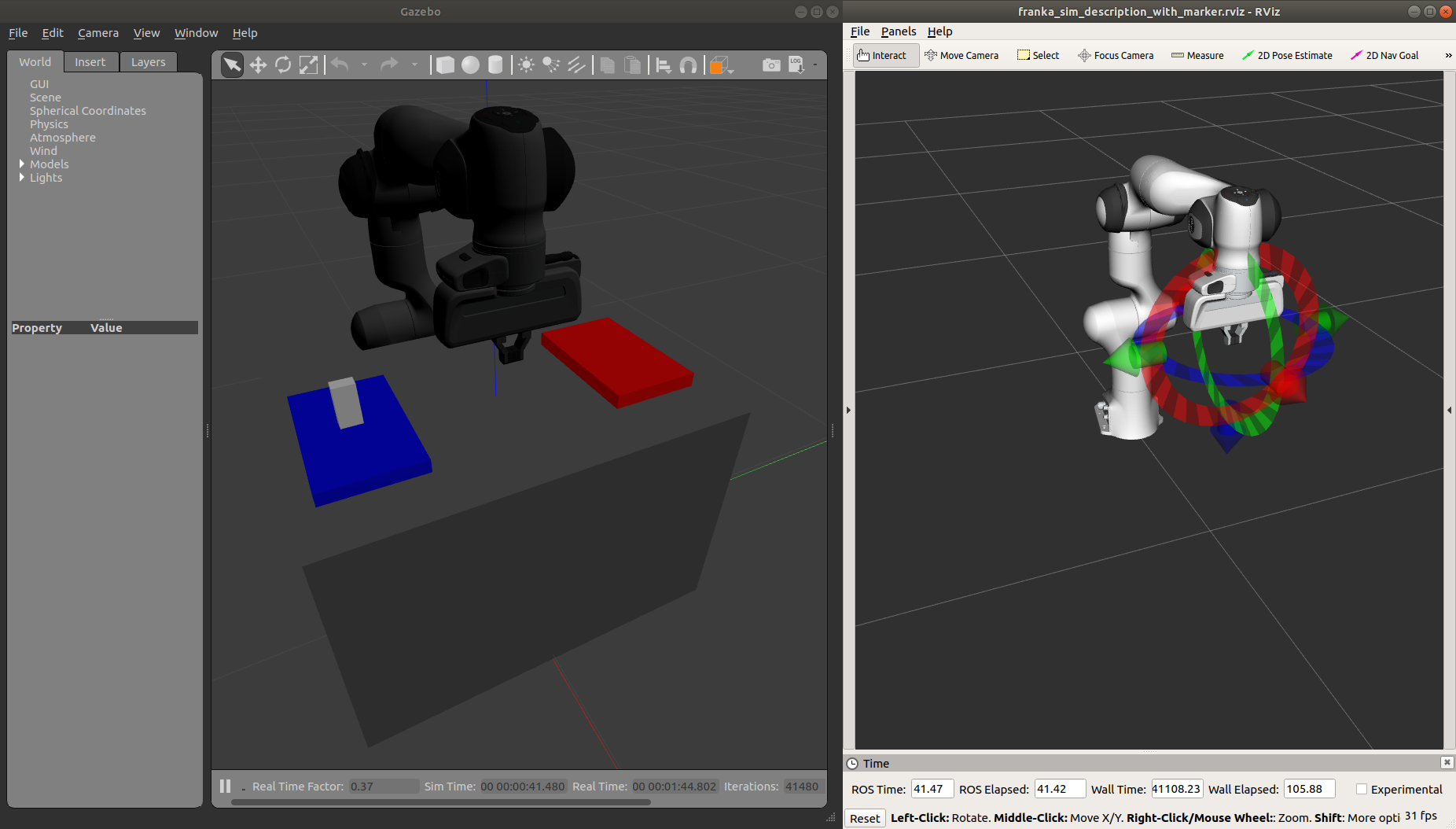Click the horizontal scrollbar under status bar
The height and width of the screenshot is (829, 1456).
click(x=440, y=802)
